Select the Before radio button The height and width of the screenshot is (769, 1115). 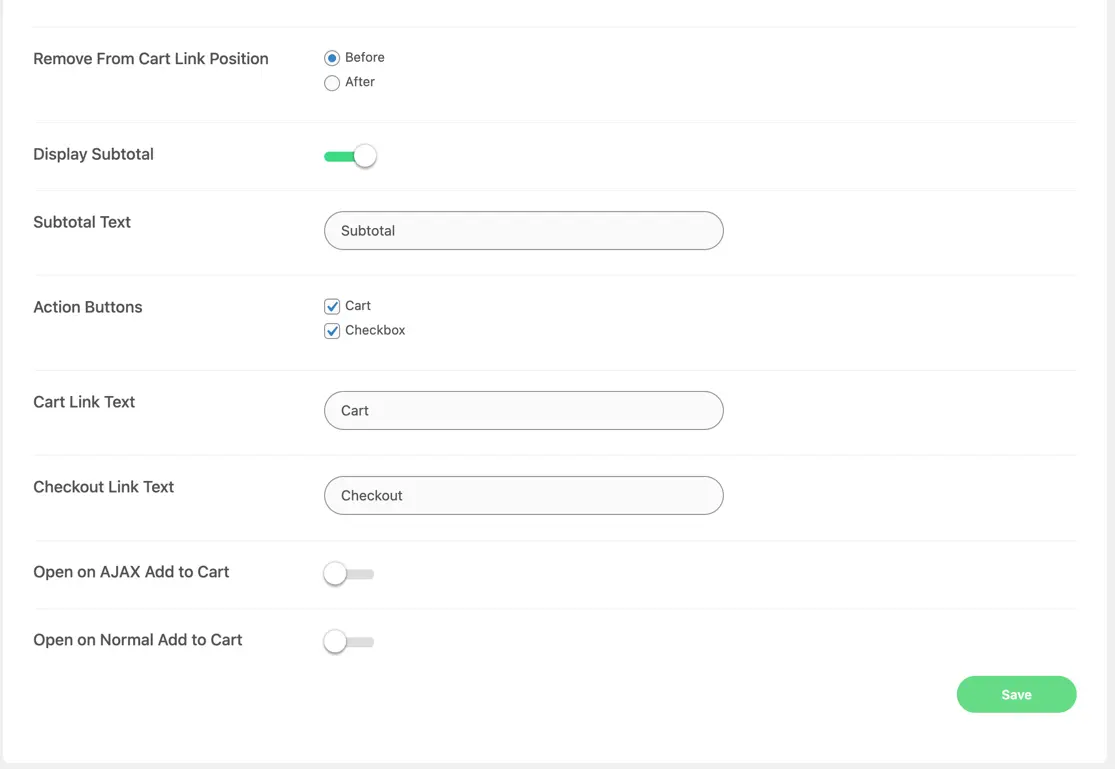click(332, 58)
